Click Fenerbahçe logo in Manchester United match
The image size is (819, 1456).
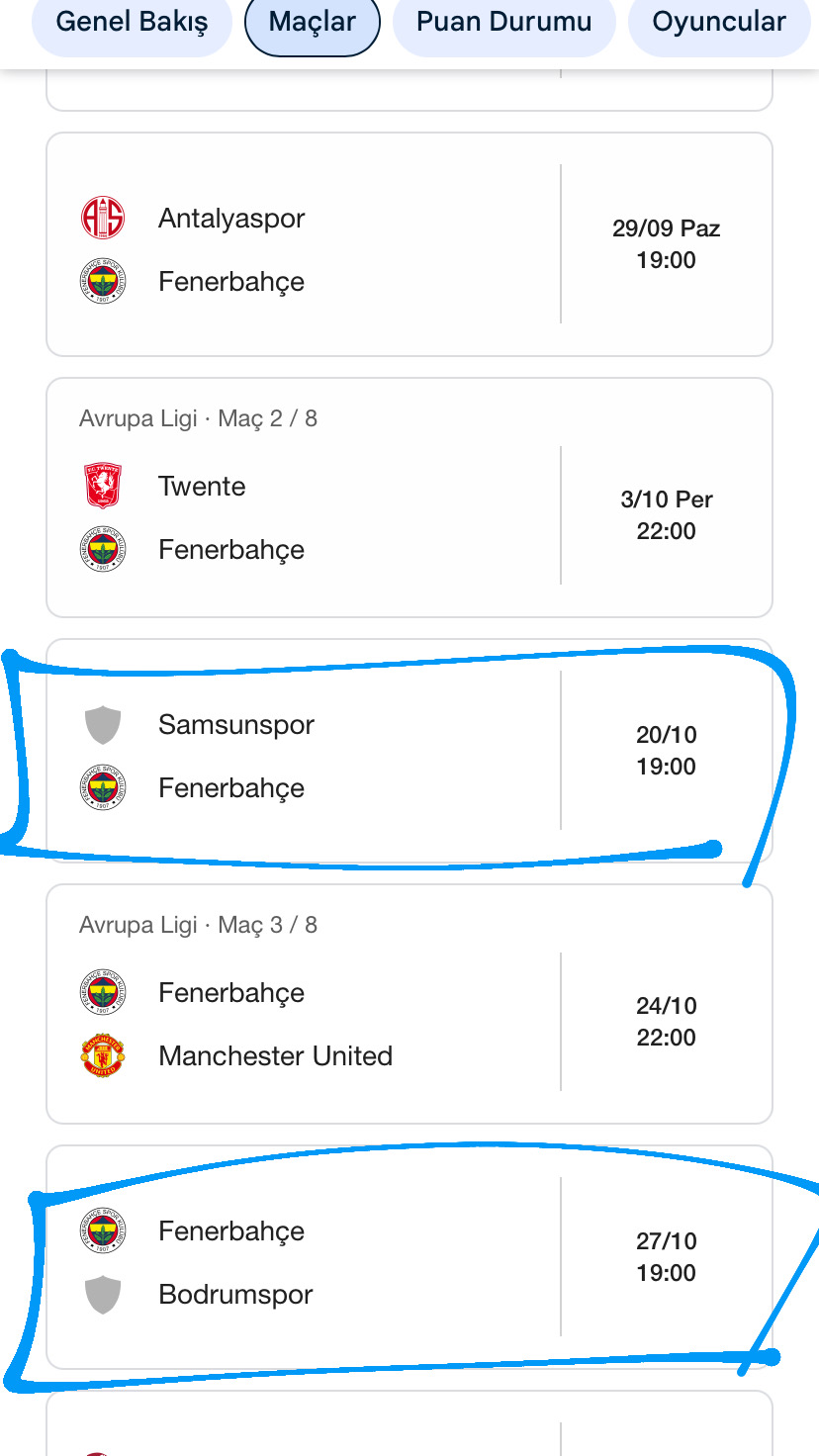click(x=103, y=993)
